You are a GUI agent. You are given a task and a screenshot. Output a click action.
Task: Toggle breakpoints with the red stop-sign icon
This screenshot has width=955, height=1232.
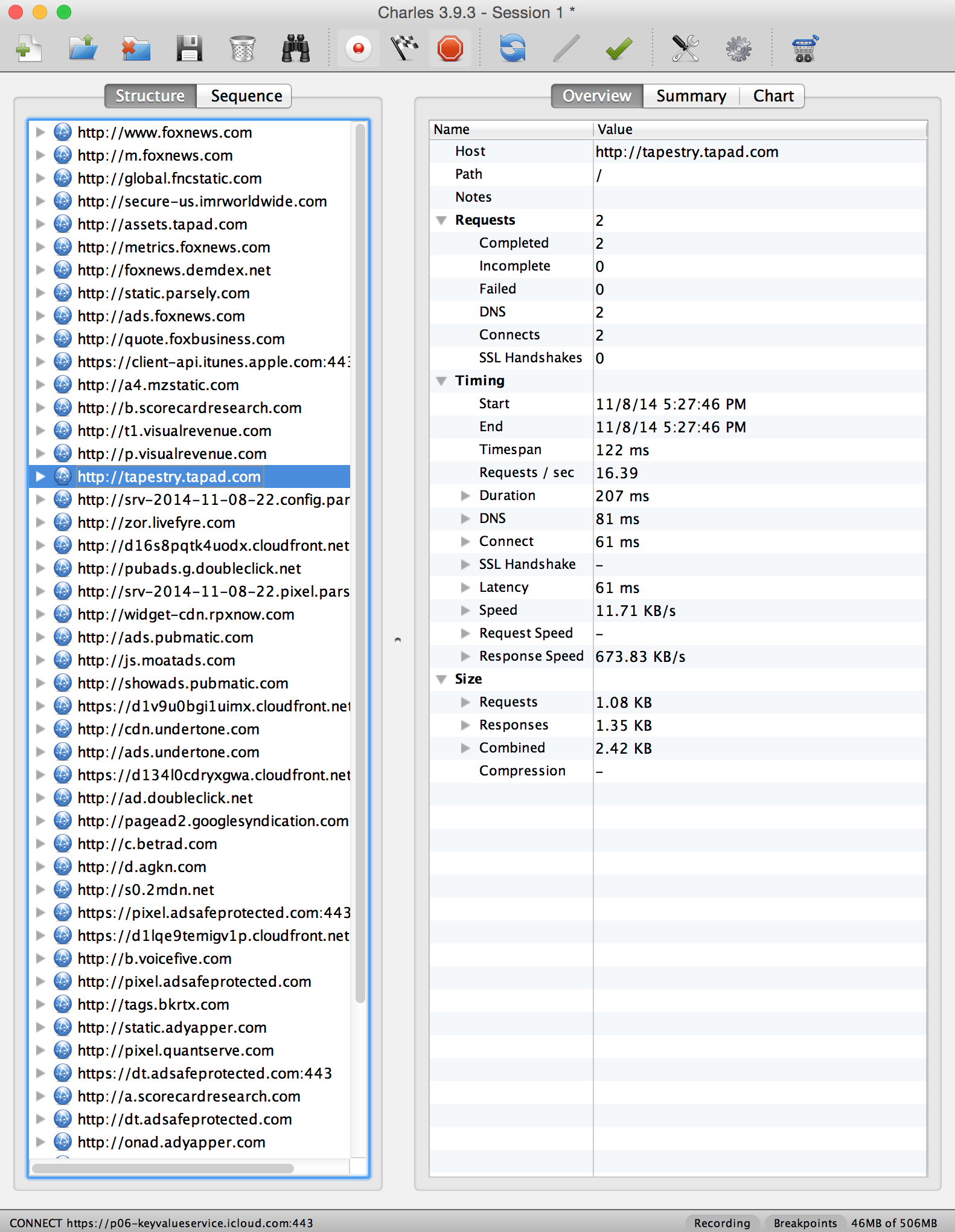[450, 48]
